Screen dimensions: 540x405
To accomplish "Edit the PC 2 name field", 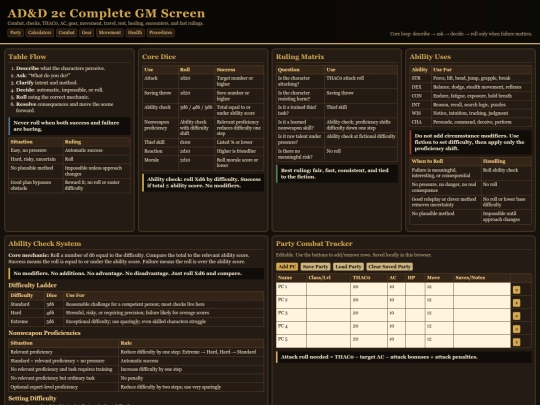I will 291,302.
